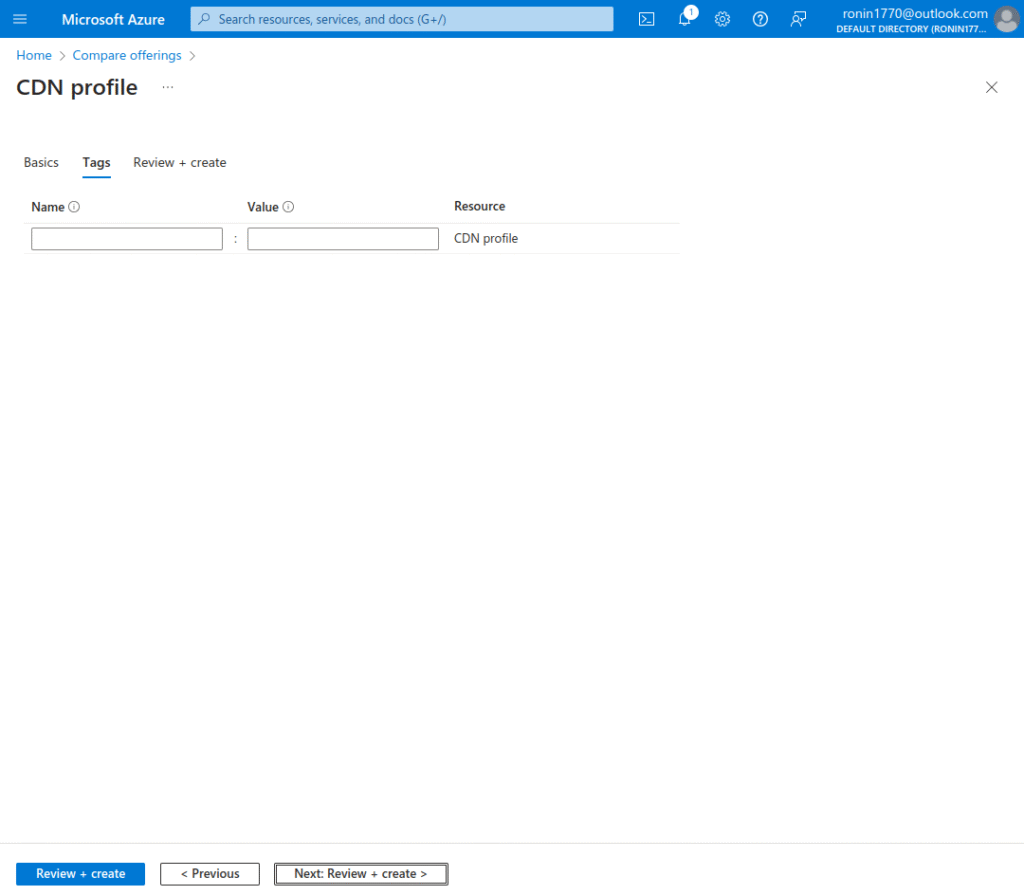Viewport: 1024px width, 895px height.
Task: Click the Microsoft Azure logo text
Action: coord(113,20)
